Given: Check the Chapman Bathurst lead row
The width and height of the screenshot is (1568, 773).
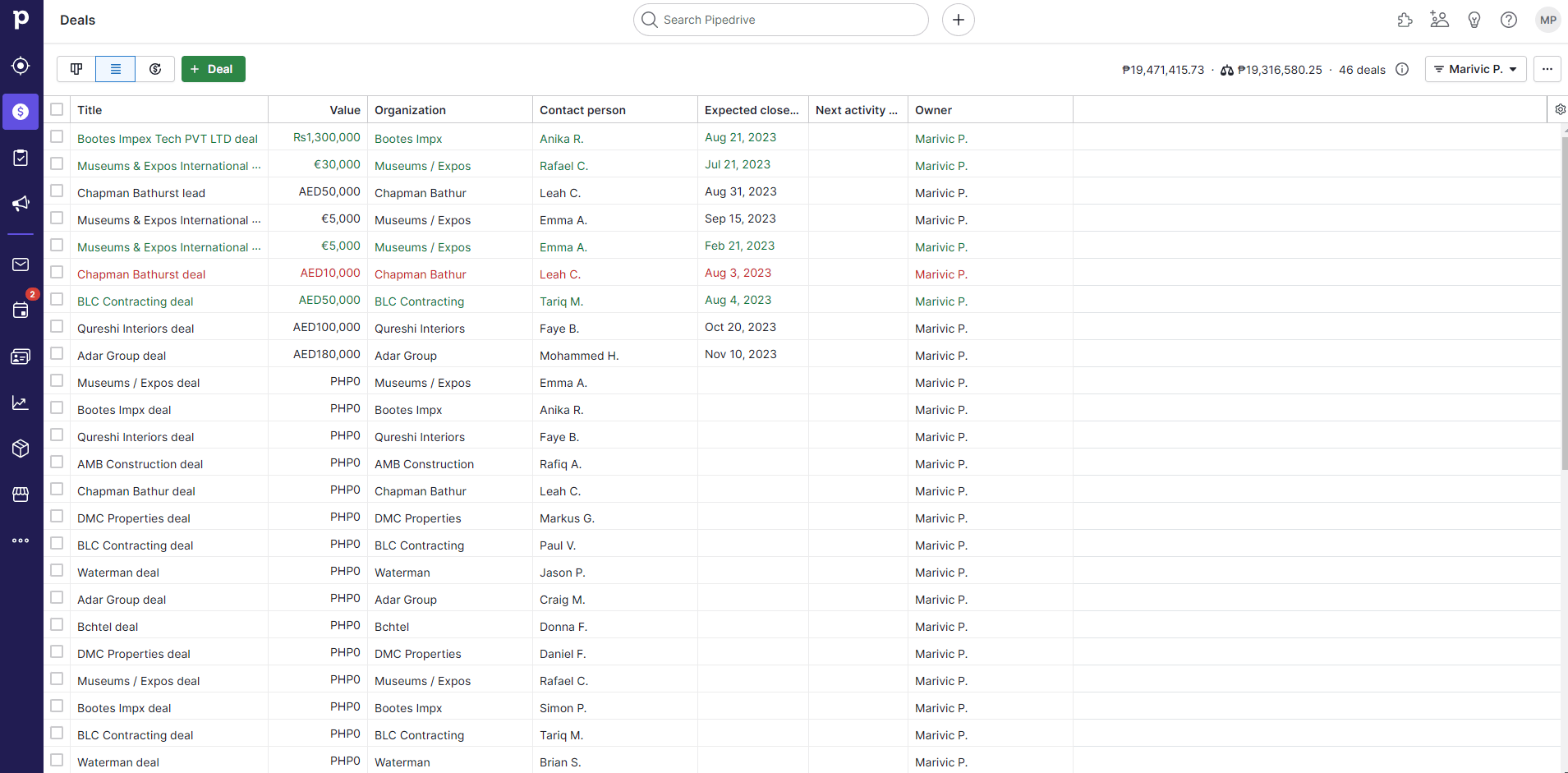Looking at the screenshot, I should click(57, 191).
